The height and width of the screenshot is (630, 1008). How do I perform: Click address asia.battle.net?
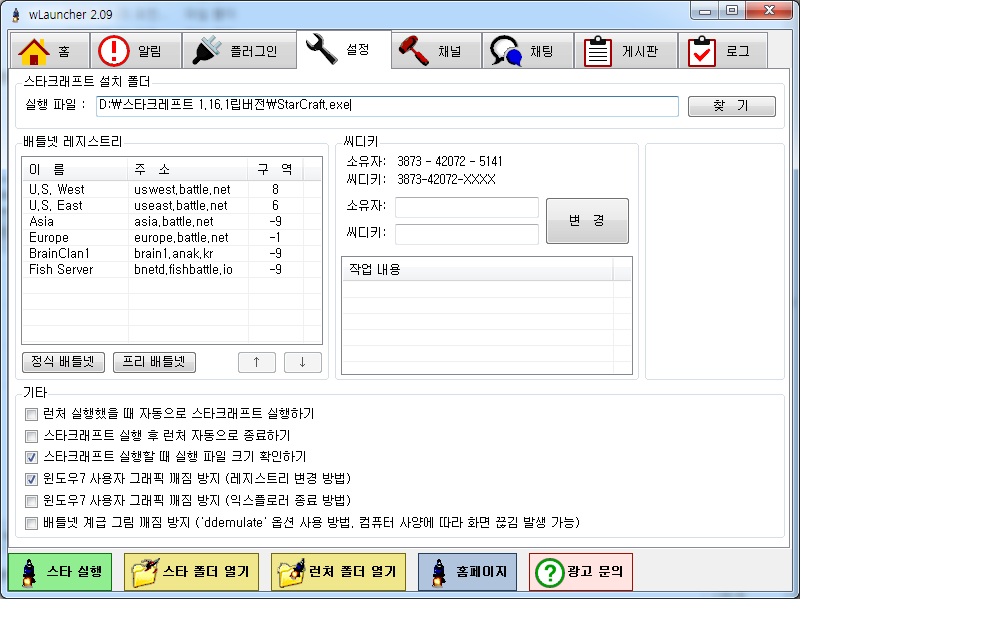[174, 222]
